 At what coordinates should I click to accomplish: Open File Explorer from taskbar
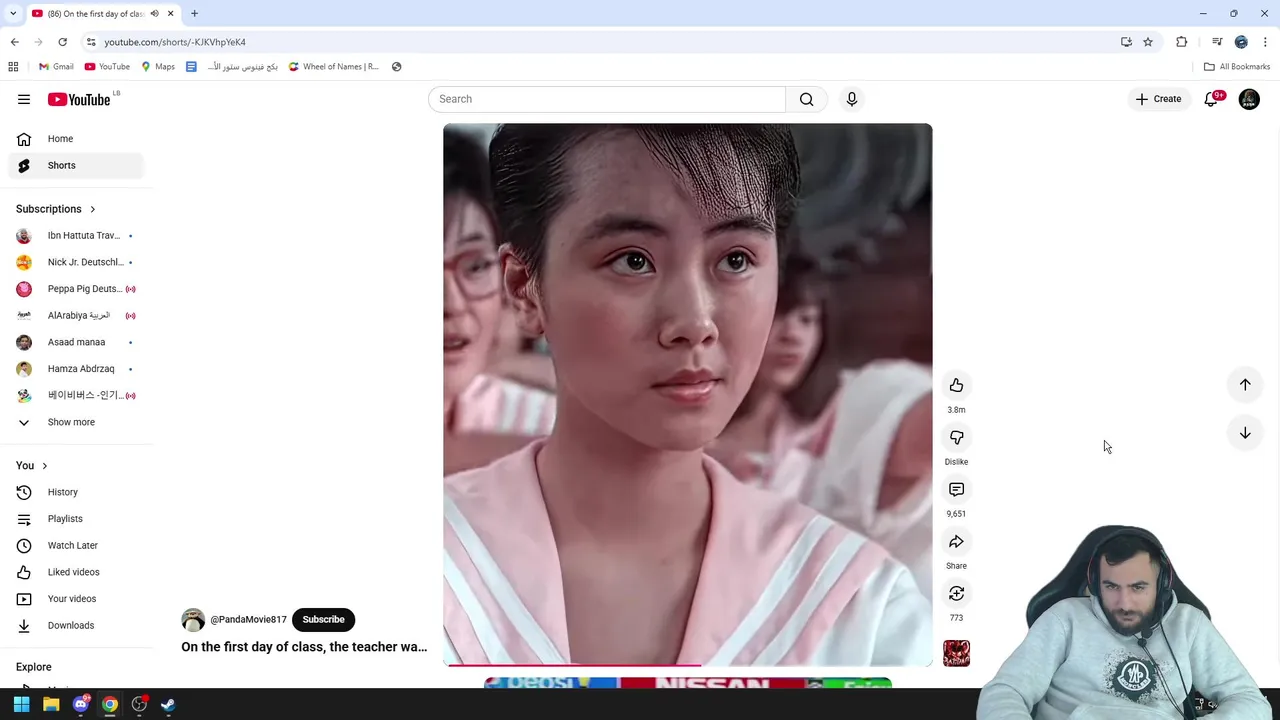tap(51, 704)
